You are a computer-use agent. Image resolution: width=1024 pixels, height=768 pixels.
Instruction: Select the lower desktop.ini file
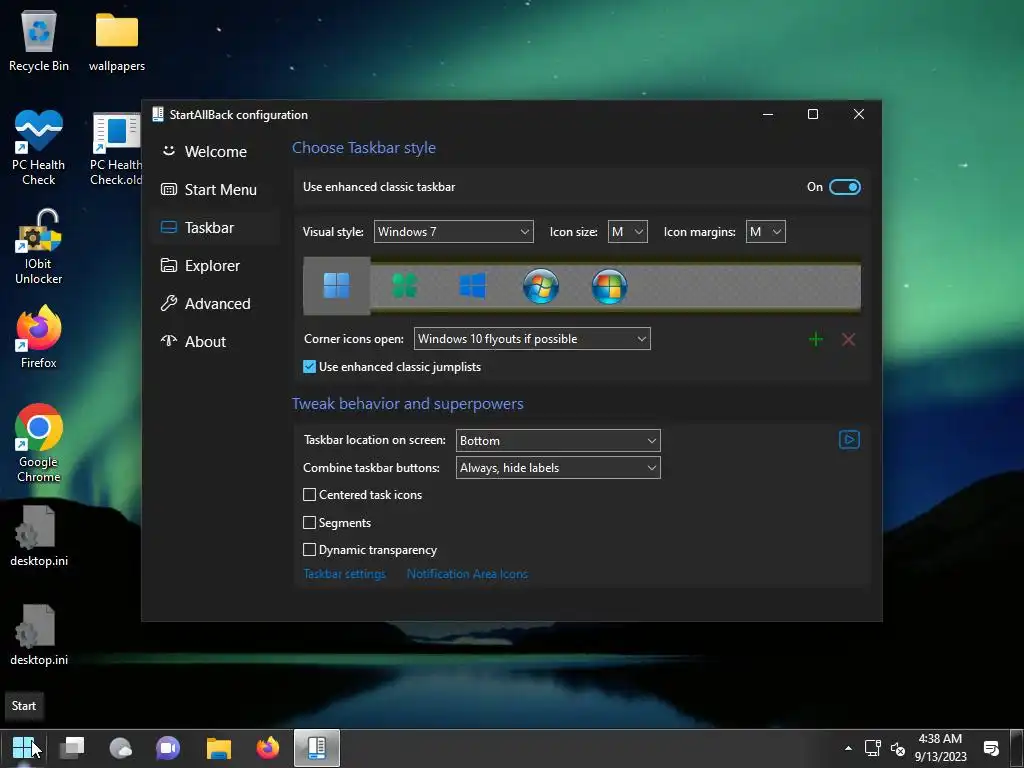(39, 635)
